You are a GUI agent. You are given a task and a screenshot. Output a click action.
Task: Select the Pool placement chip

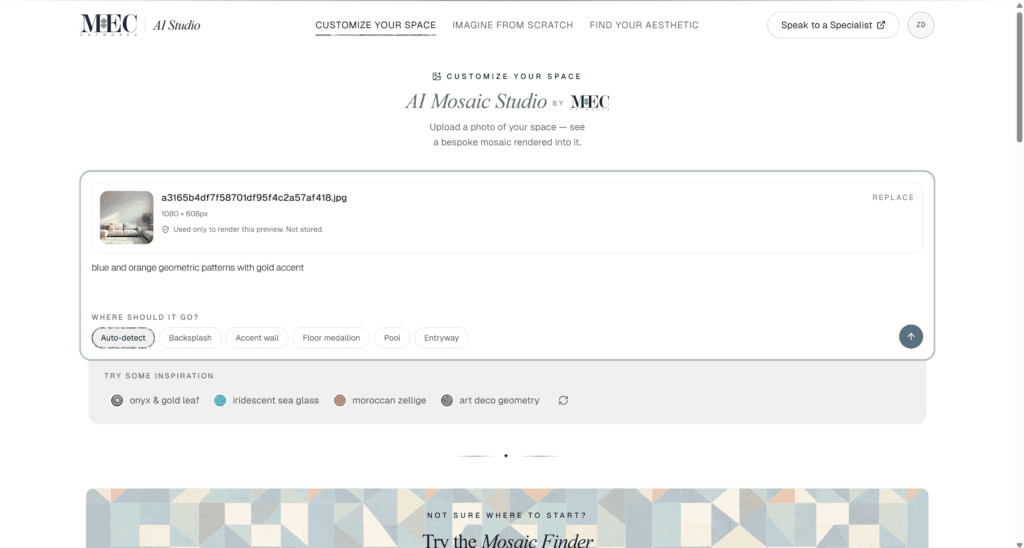click(x=392, y=338)
